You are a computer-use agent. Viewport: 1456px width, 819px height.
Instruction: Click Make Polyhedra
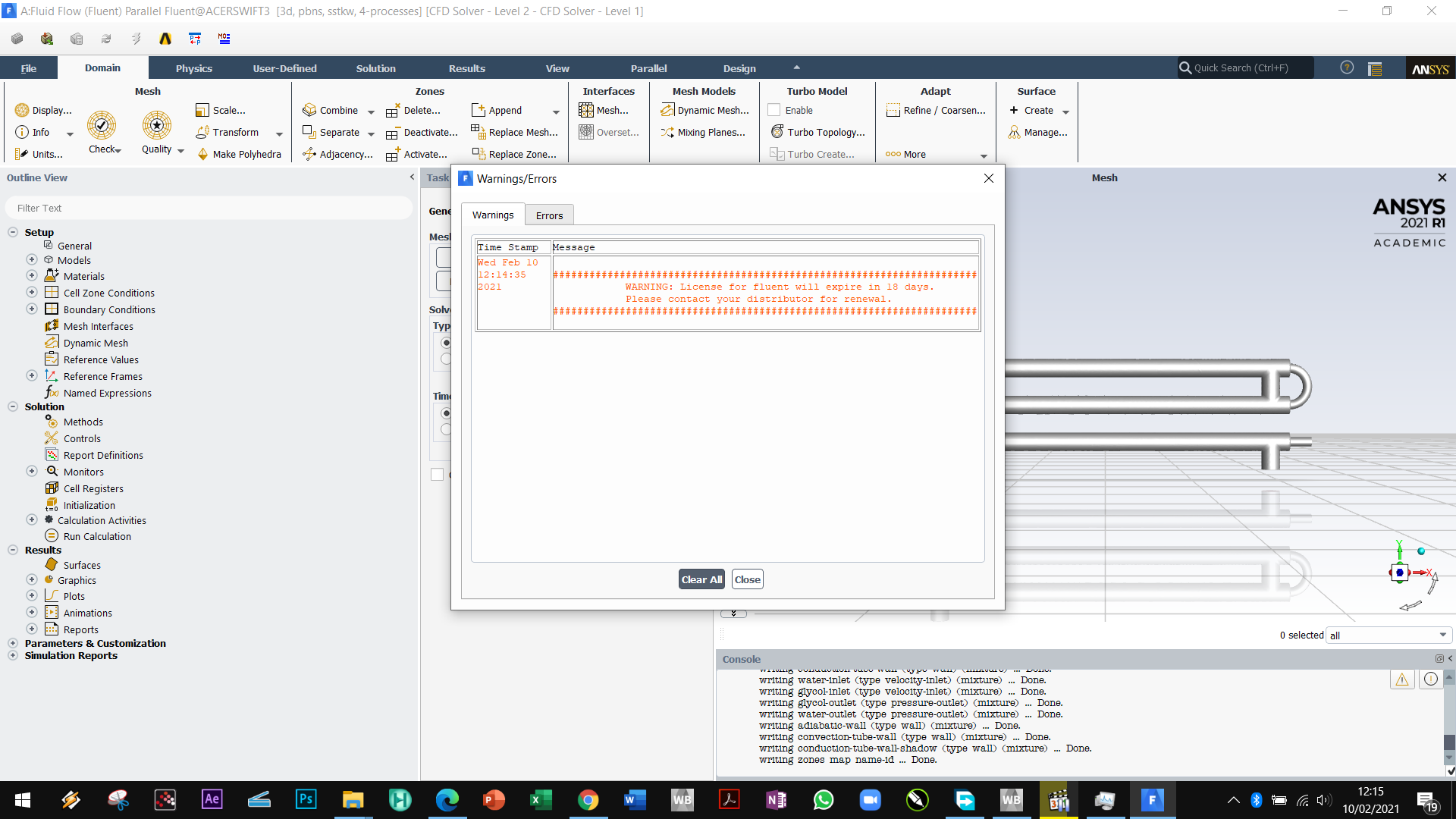point(239,154)
